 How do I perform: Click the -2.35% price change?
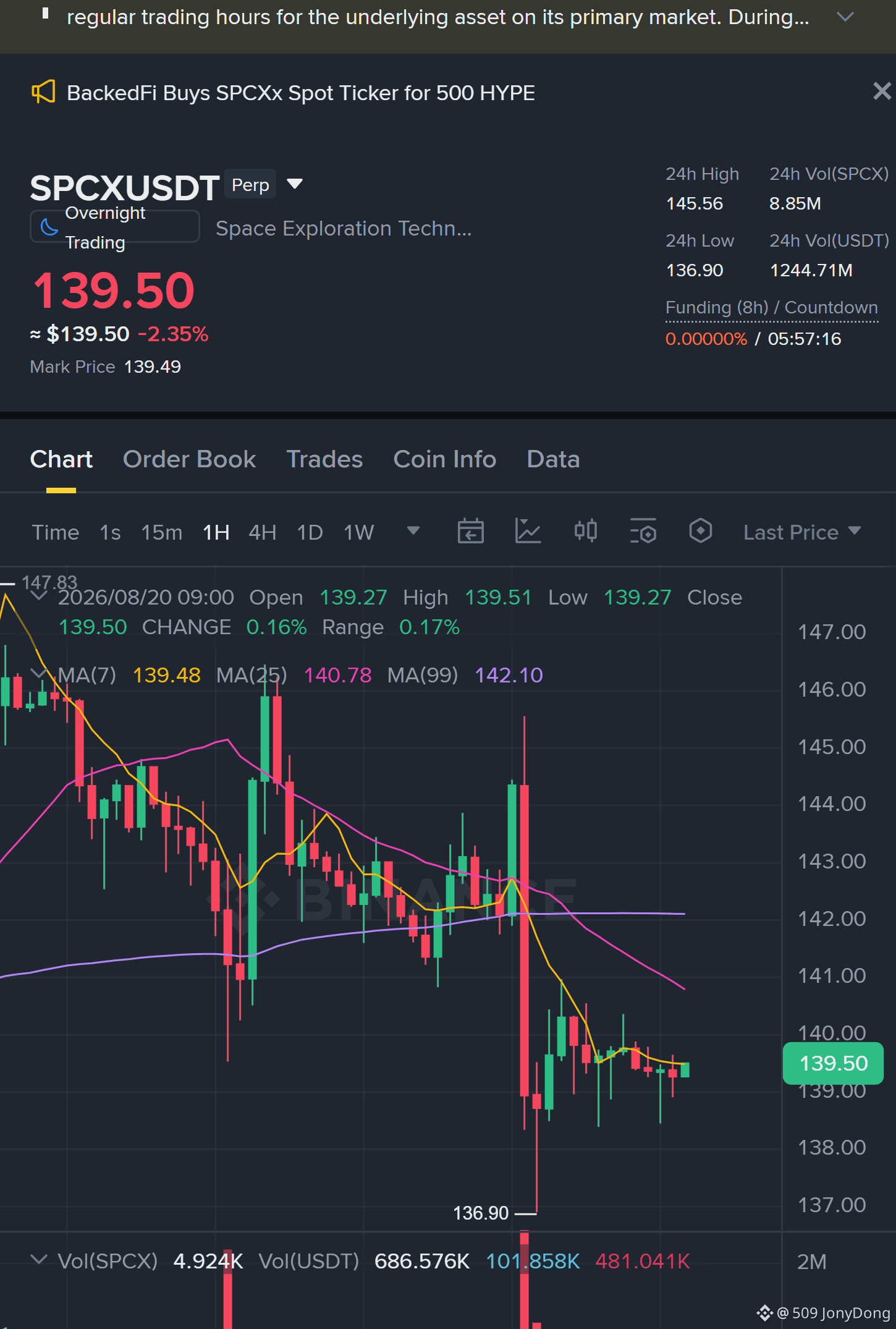click(x=173, y=334)
